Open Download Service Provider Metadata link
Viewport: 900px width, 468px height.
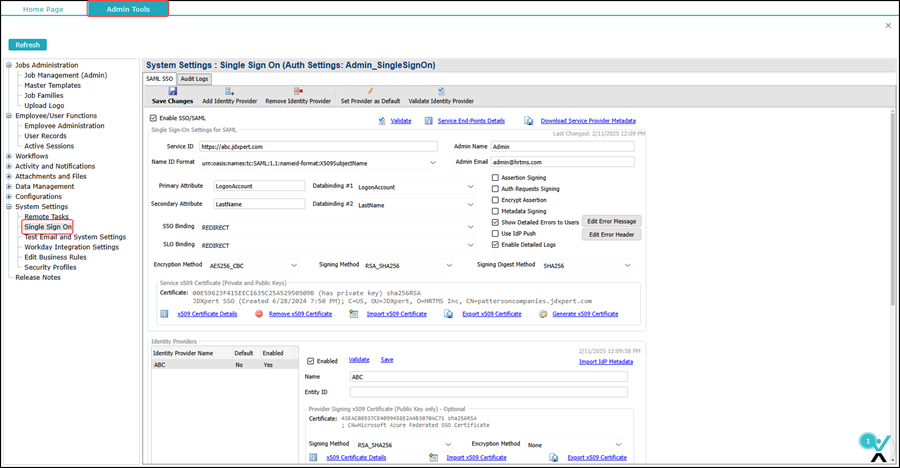pyautogui.click(x=588, y=121)
